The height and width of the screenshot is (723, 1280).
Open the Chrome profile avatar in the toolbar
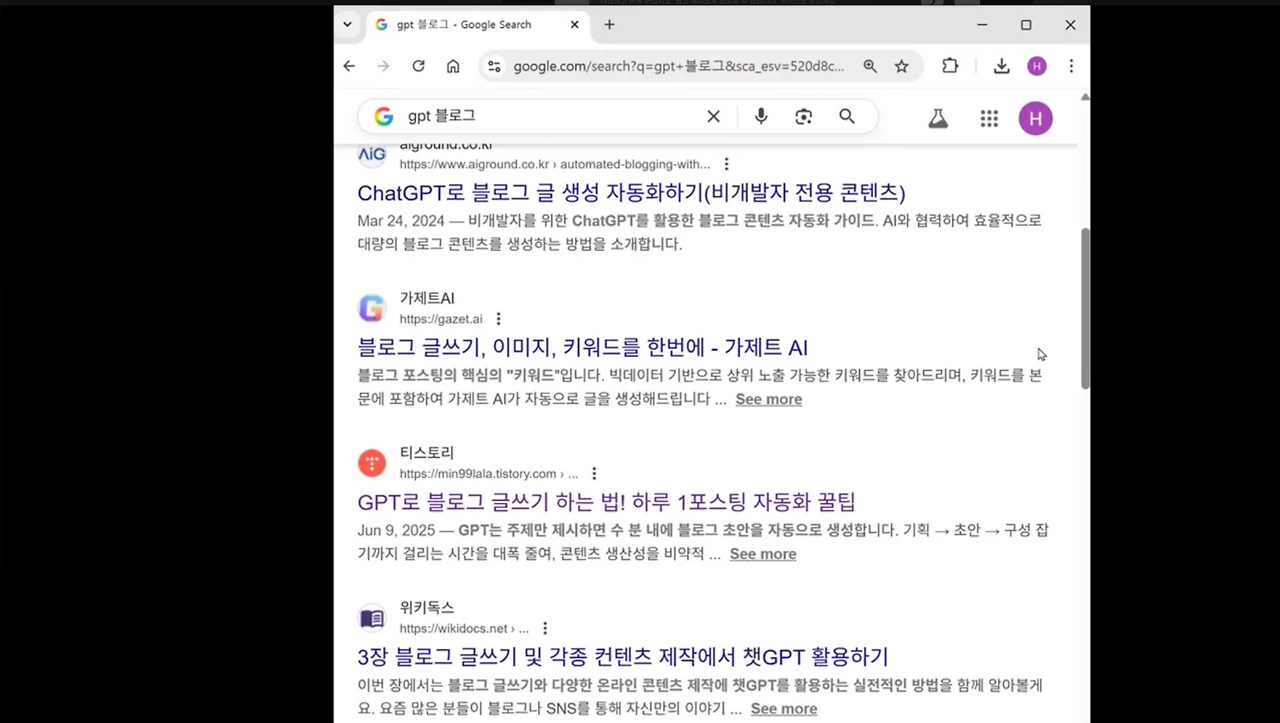[1036, 66]
